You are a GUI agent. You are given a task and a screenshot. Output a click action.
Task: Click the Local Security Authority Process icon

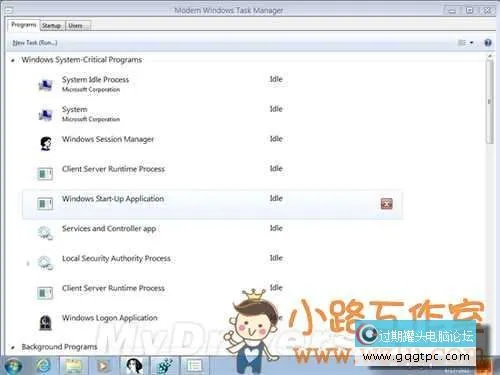click(x=45, y=262)
